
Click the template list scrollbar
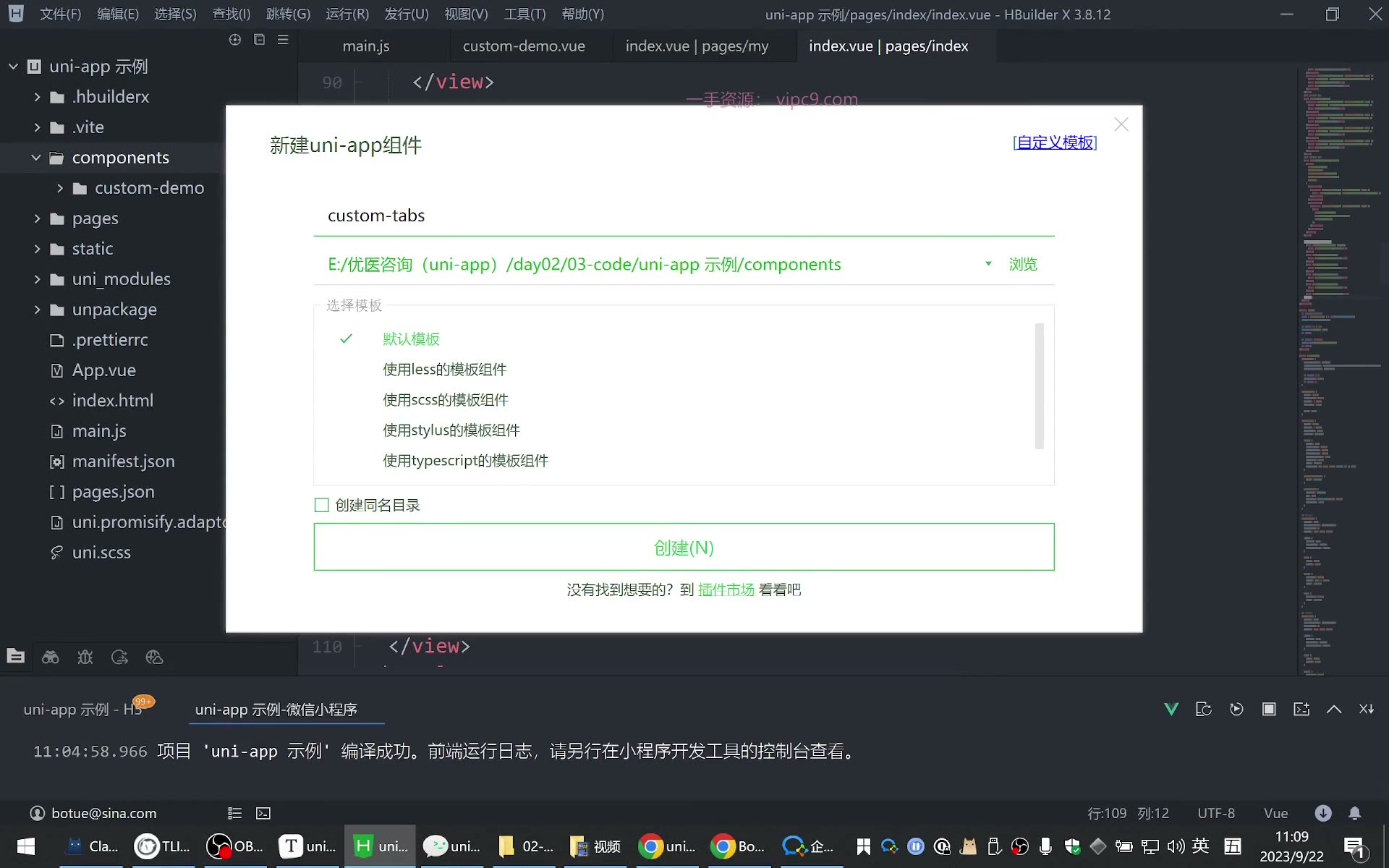(x=1040, y=386)
